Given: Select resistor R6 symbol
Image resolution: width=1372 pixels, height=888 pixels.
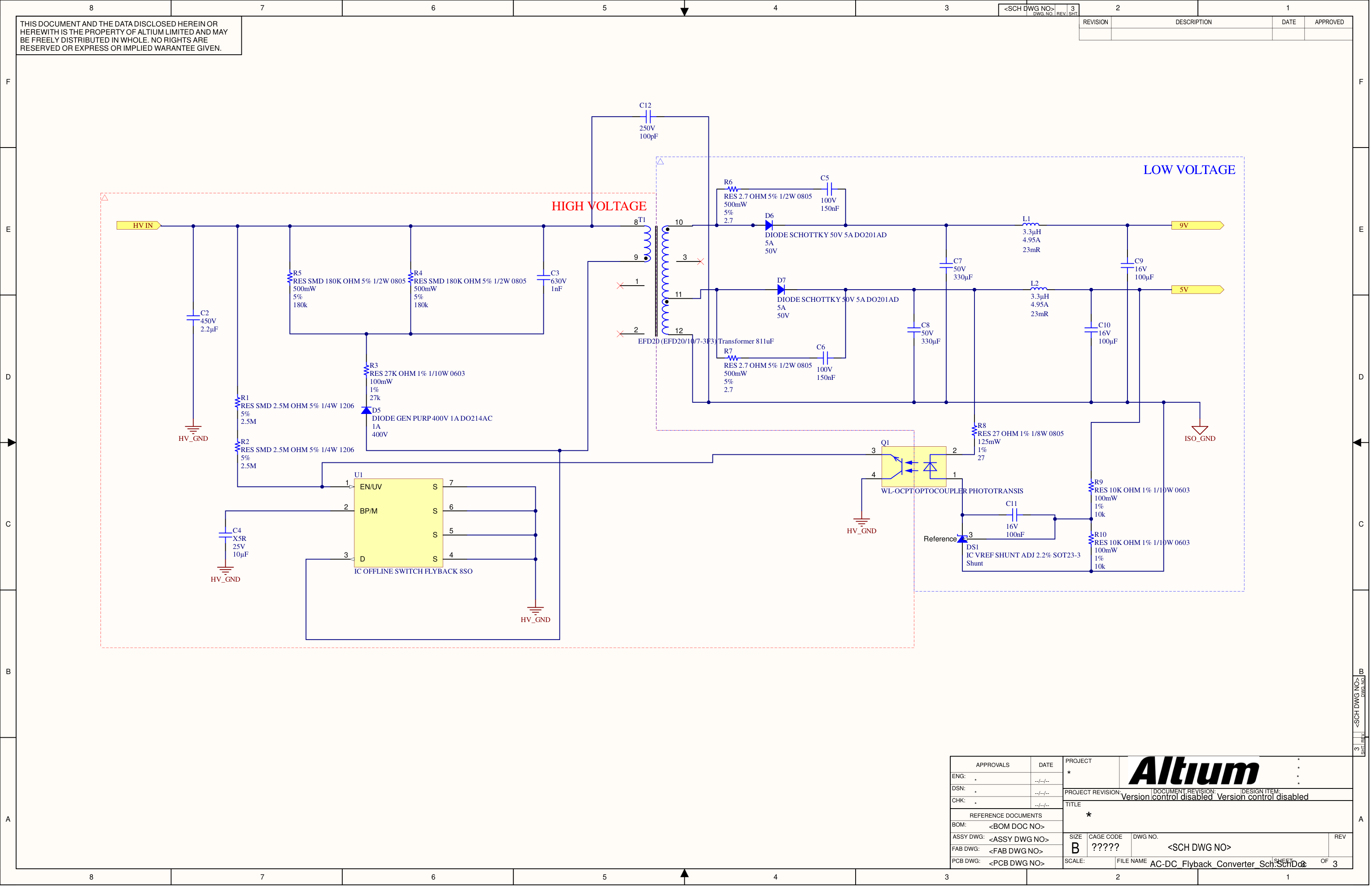Looking at the screenshot, I should 732,189.
